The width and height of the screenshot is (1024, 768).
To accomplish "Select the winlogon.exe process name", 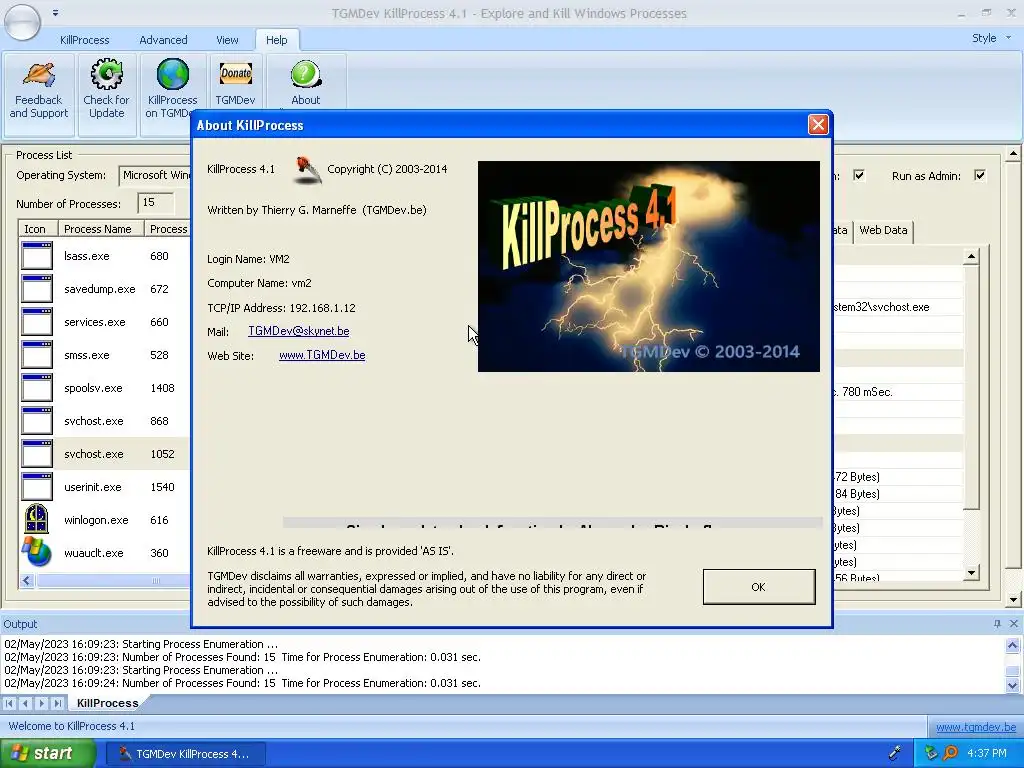I will click(x=96, y=520).
